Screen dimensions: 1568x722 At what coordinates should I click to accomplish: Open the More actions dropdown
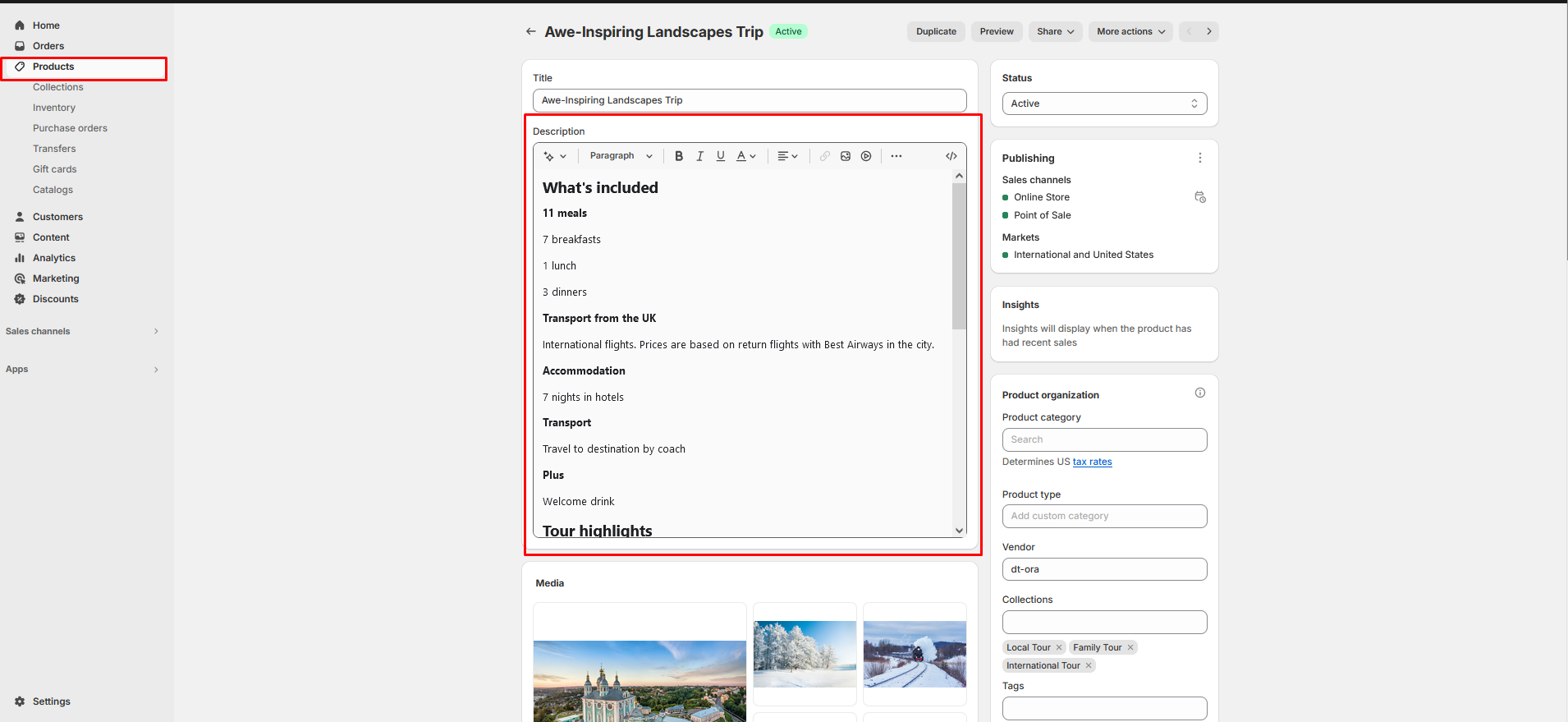coord(1130,31)
